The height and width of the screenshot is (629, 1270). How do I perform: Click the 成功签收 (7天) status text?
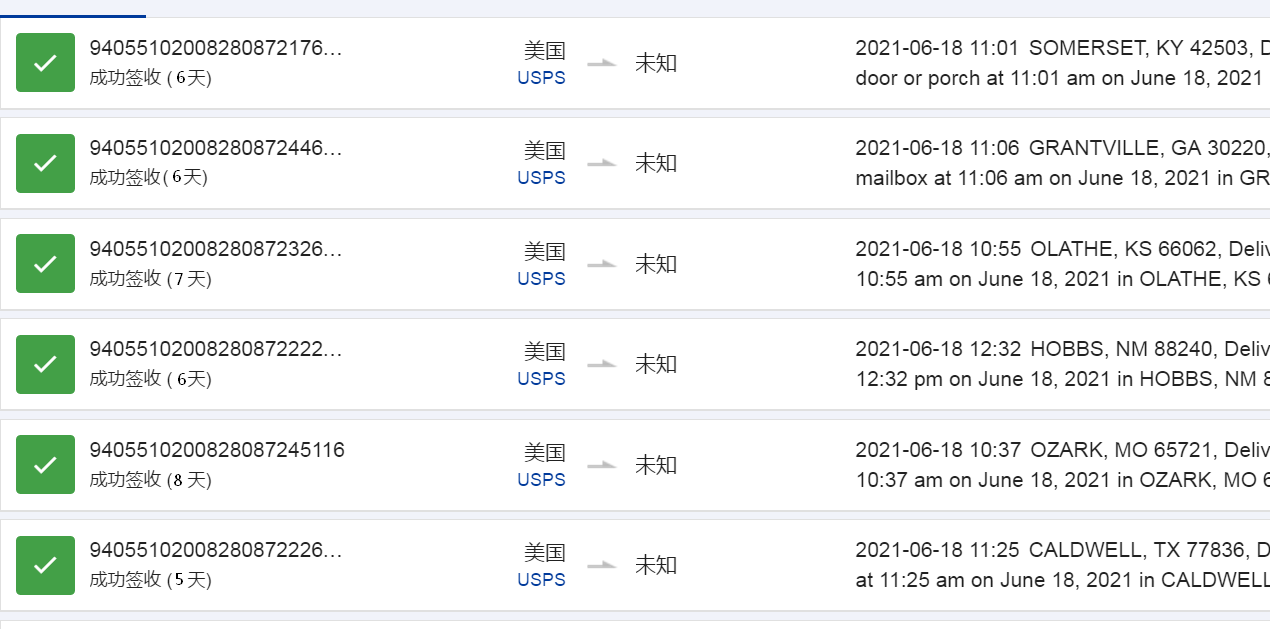pyautogui.click(x=151, y=279)
